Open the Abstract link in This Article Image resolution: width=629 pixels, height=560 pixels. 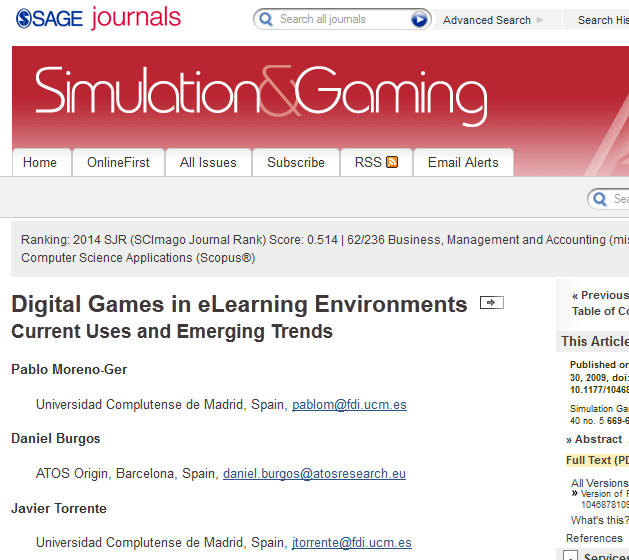(x=598, y=439)
